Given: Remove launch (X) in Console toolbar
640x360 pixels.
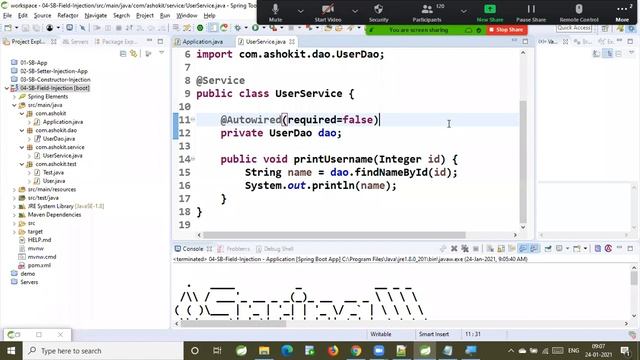Looking at the screenshot, I should point(454,249).
